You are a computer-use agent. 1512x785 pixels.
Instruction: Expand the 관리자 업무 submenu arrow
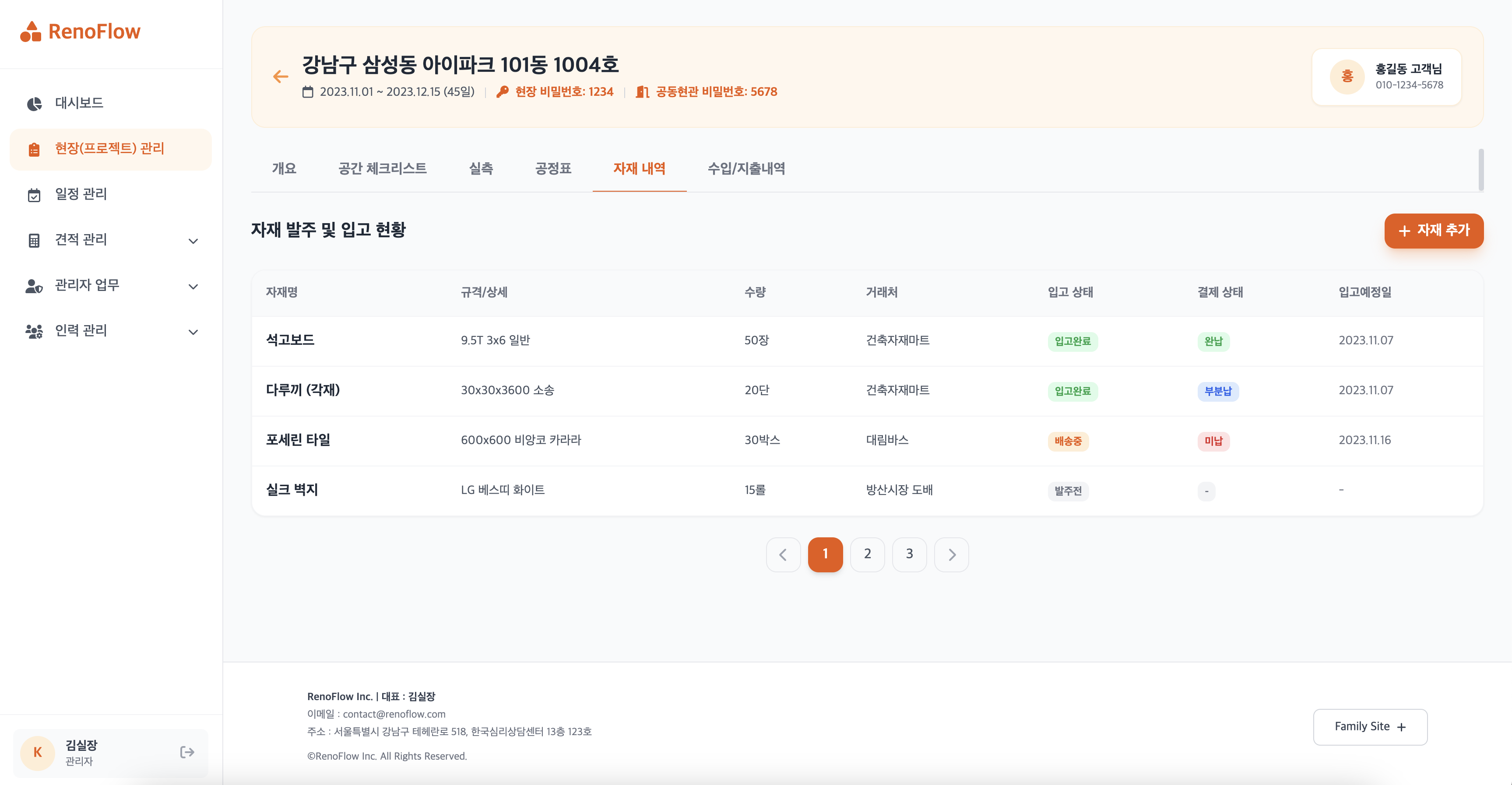coord(193,286)
